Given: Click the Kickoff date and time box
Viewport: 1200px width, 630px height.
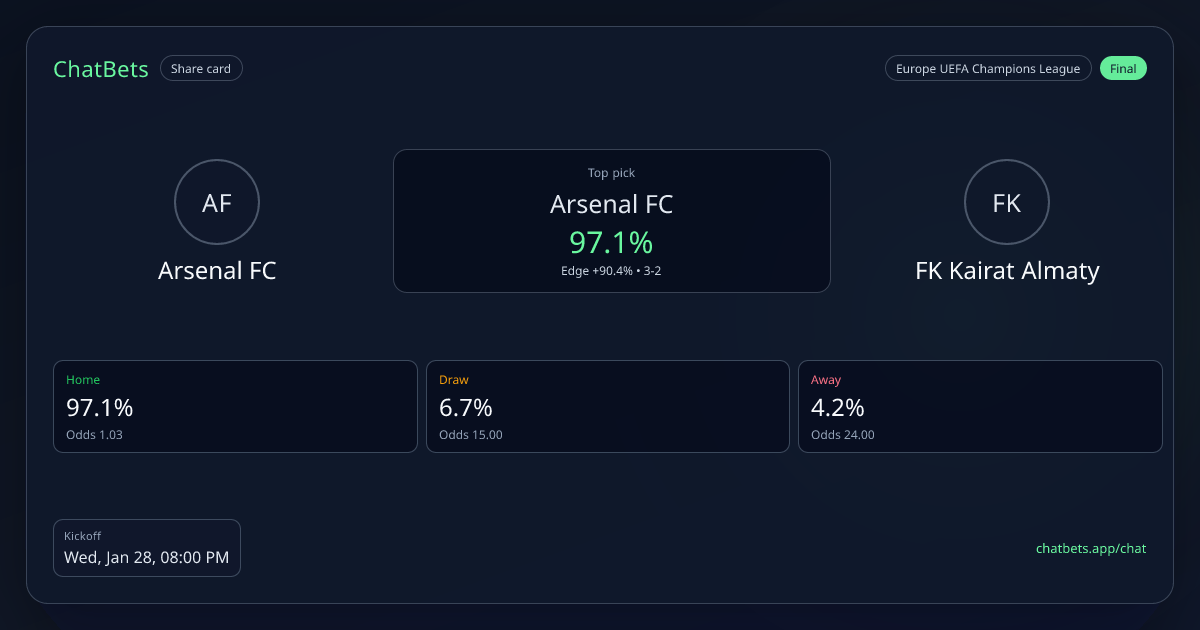Looking at the screenshot, I should point(147,548).
